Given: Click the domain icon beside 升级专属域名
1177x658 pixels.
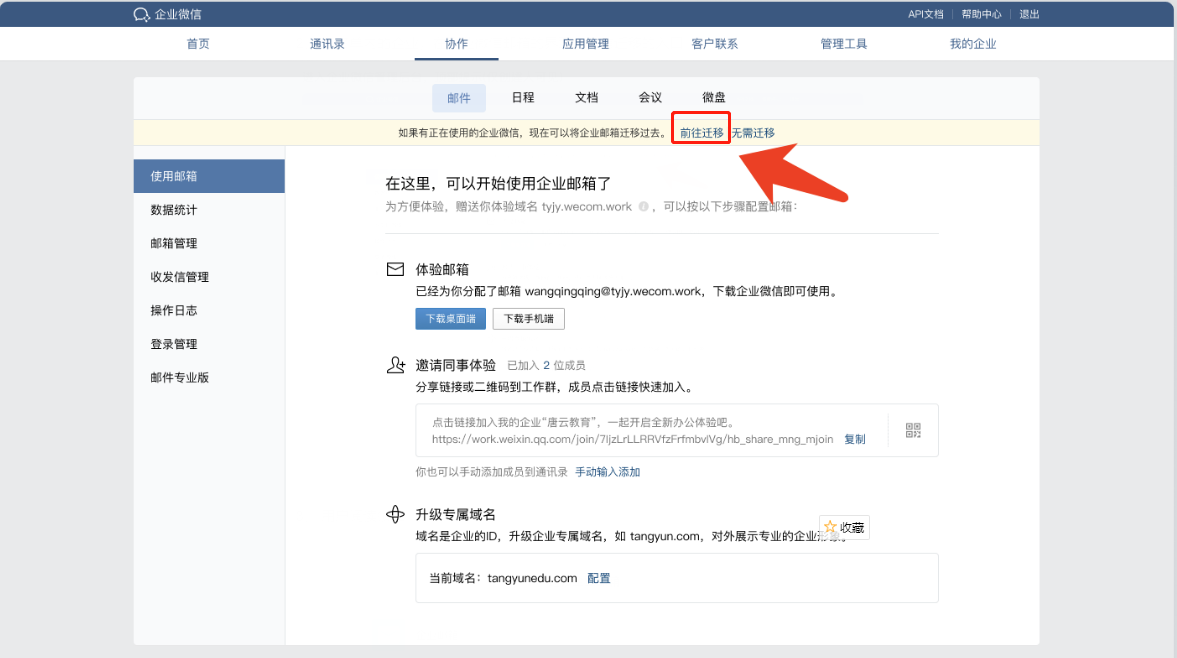Looking at the screenshot, I should pyautogui.click(x=395, y=515).
